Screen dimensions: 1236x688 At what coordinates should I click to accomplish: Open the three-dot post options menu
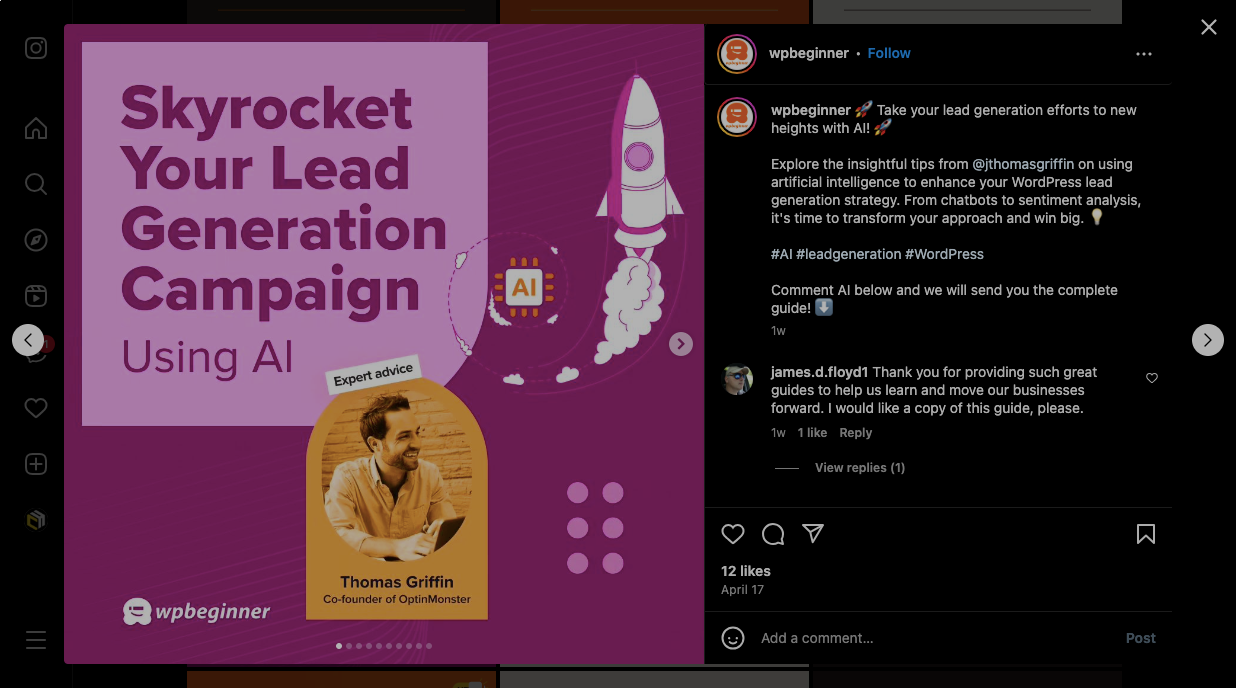pos(1144,54)
